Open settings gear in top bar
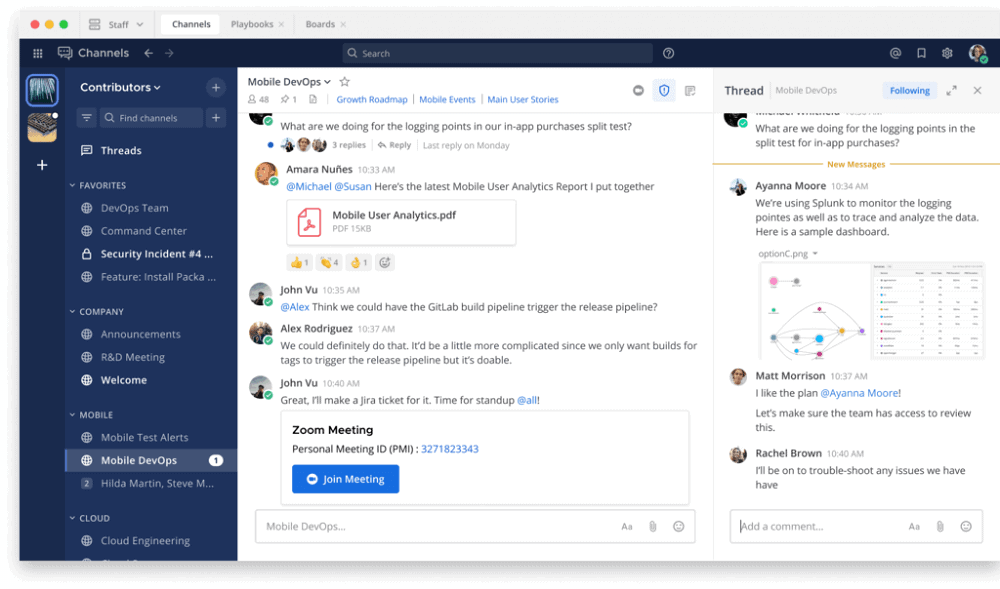Viewport: 1000px width, 589px height. click(947, 54)
